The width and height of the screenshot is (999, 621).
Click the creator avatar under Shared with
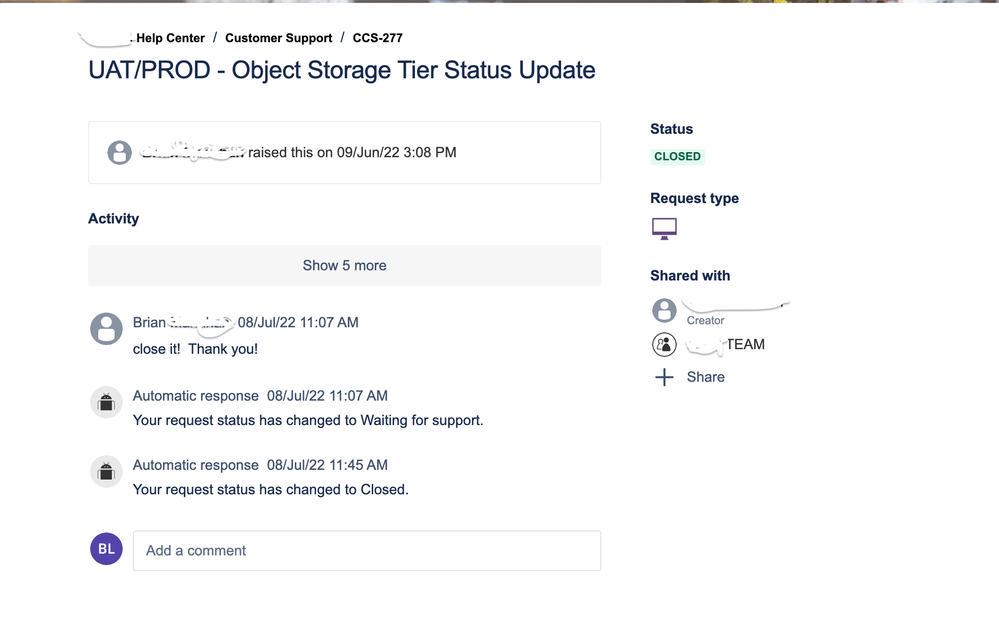point(664,310)
